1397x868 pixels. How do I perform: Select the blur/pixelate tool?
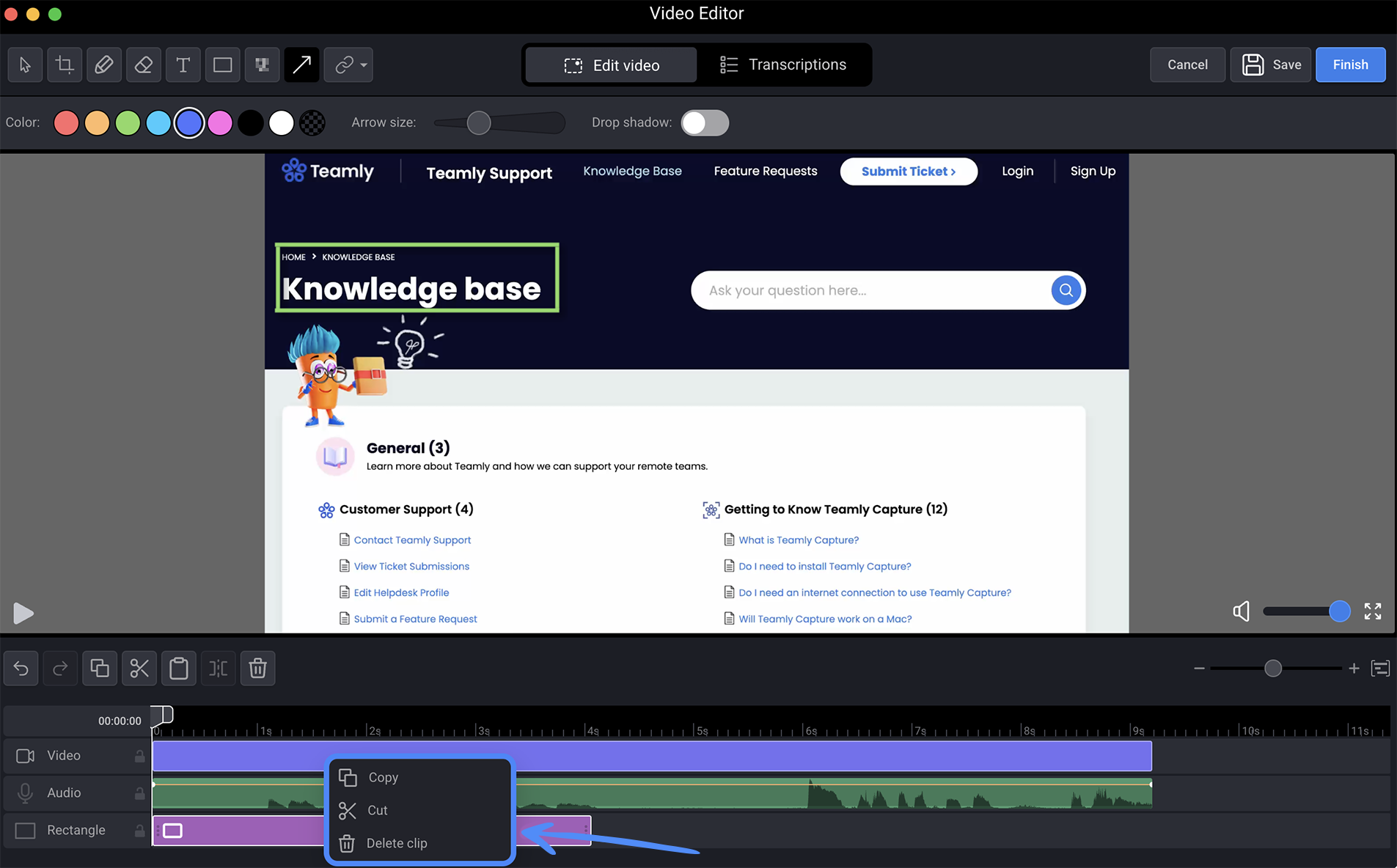point(262,65)
